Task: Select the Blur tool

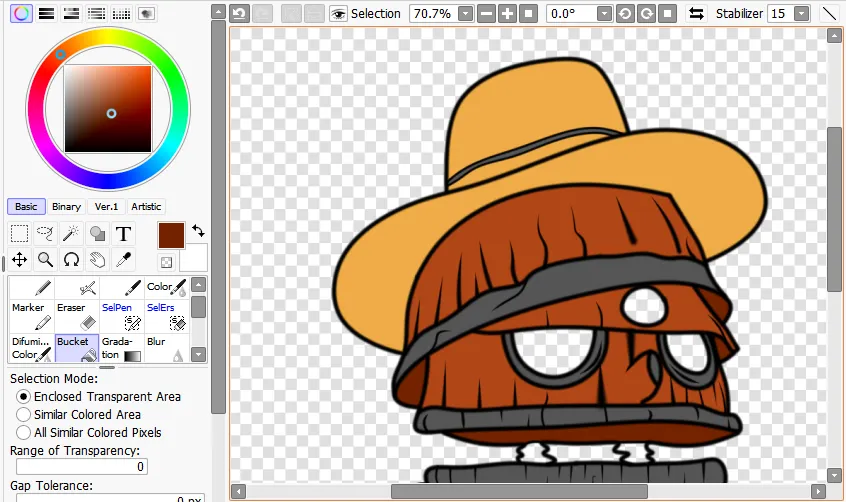Action: tap(167, 348)
